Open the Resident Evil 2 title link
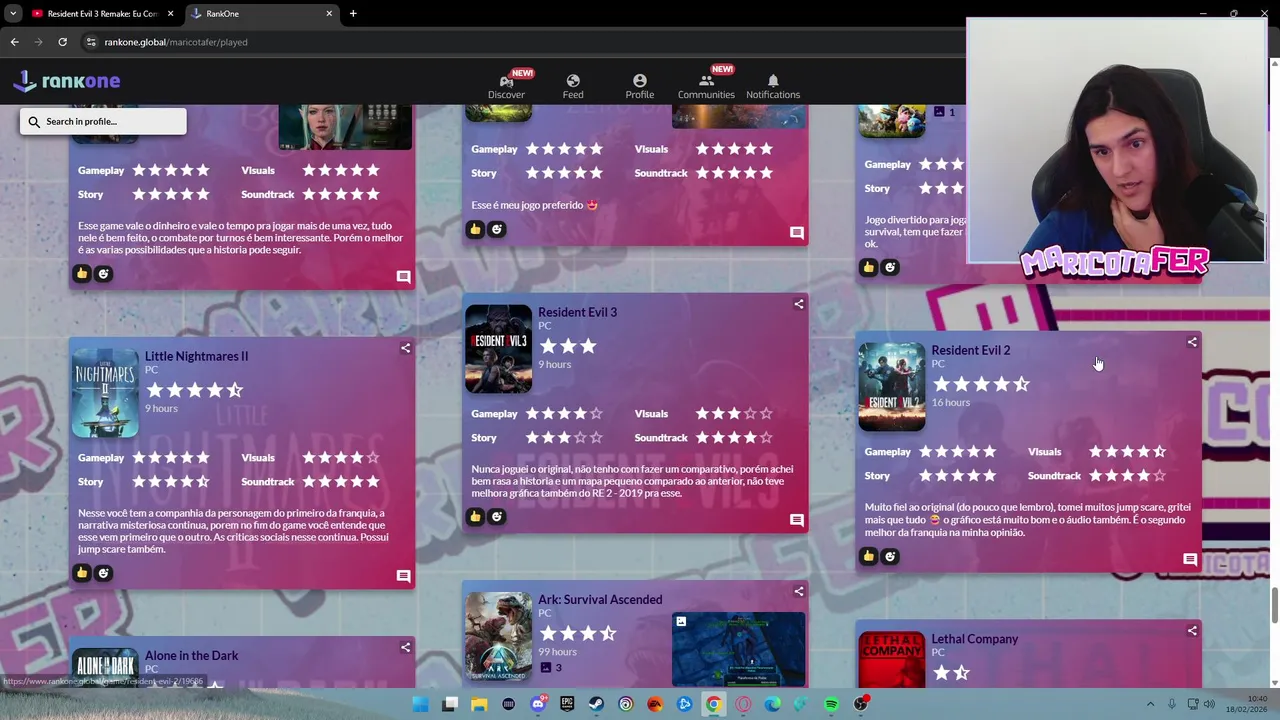The height and width of the screenshot is (720, 1280). pos(970,350)
